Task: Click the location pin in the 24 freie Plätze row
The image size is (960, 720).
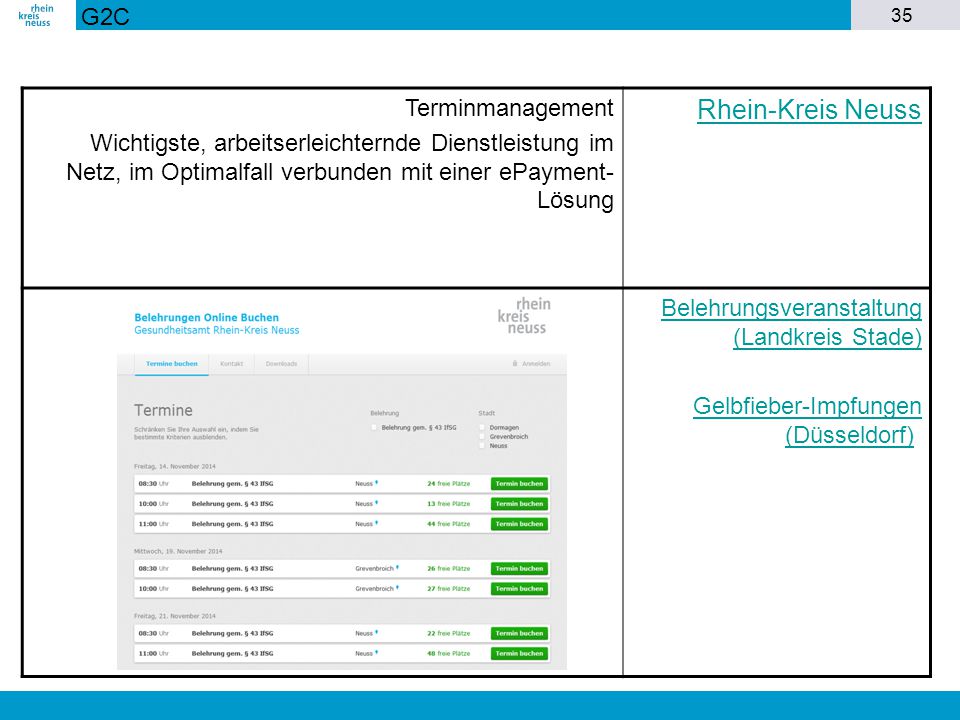Action: [377, 483]
